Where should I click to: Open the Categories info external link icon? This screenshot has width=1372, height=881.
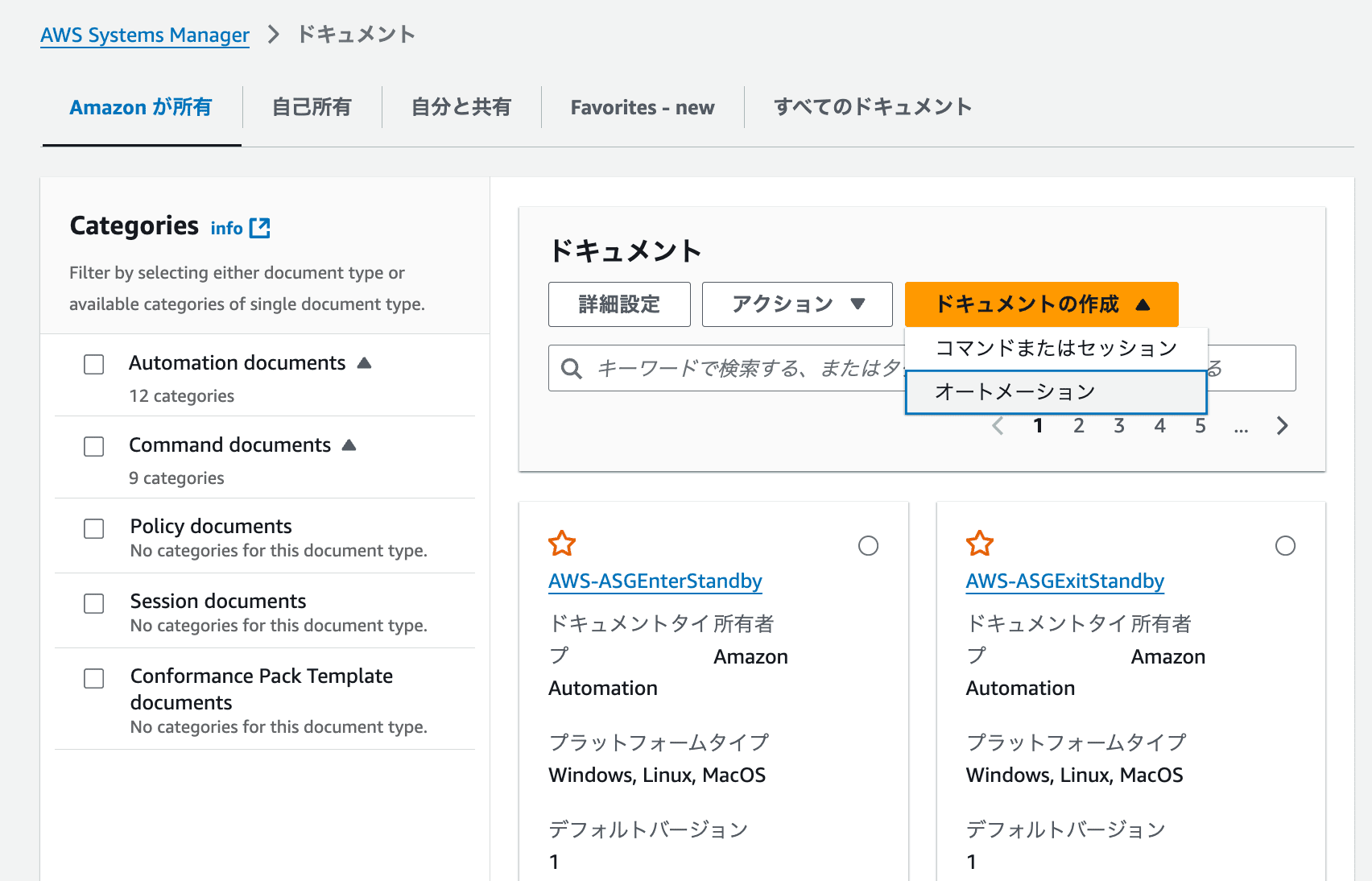click(x=260, y=228)
